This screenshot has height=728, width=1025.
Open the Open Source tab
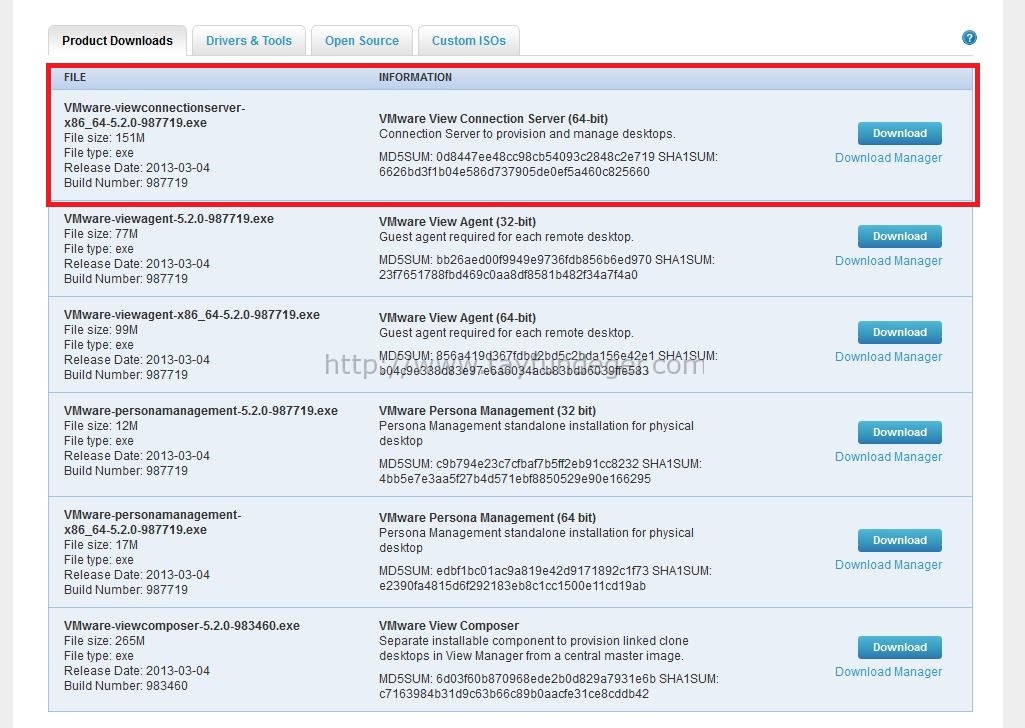click(361, 41)
